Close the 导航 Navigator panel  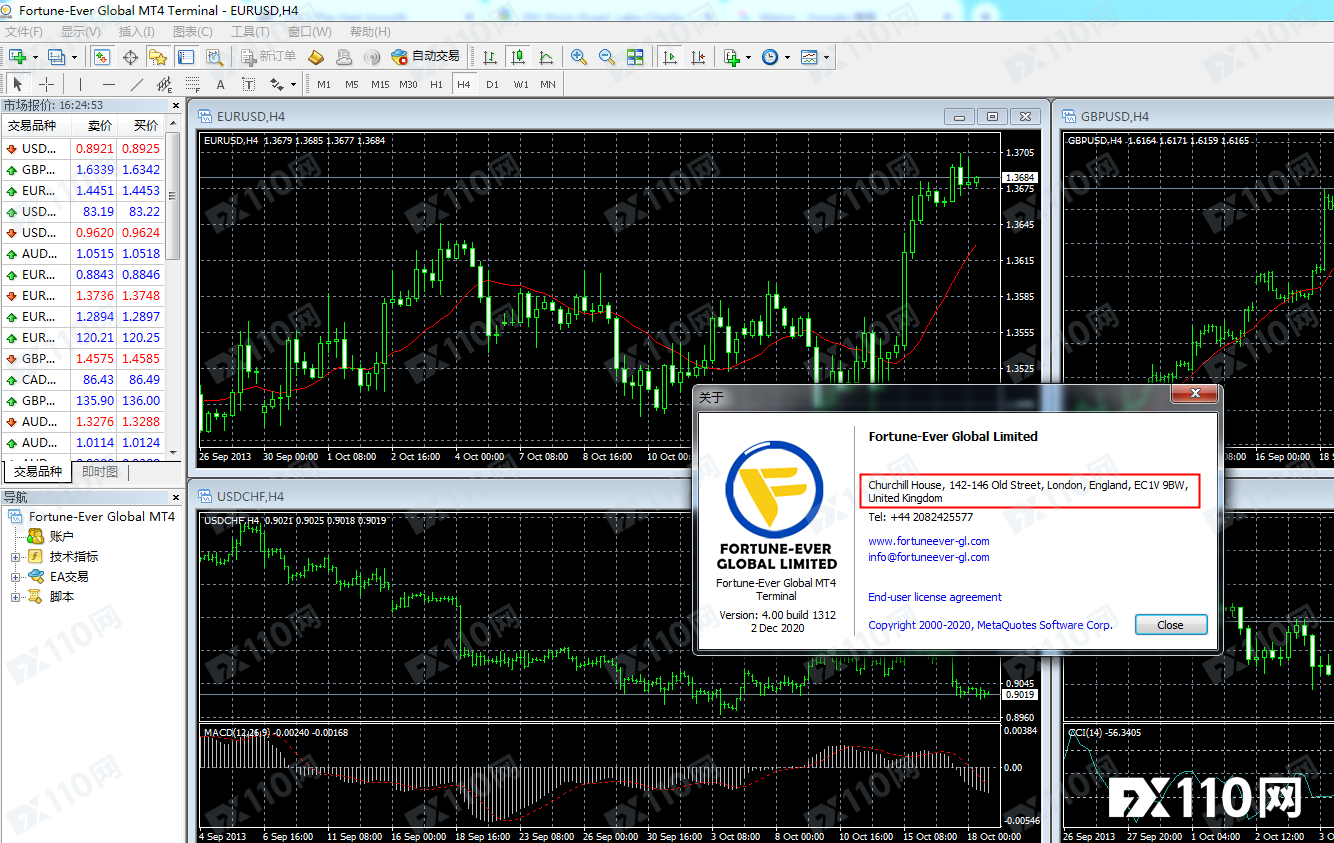(x=176, y=497)
